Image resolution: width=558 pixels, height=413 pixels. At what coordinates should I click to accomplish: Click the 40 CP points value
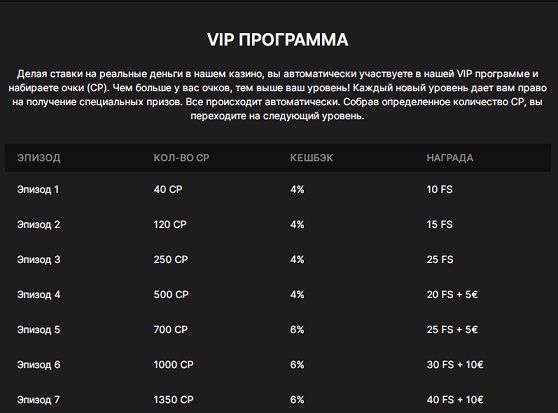click(x=168, y=189)
